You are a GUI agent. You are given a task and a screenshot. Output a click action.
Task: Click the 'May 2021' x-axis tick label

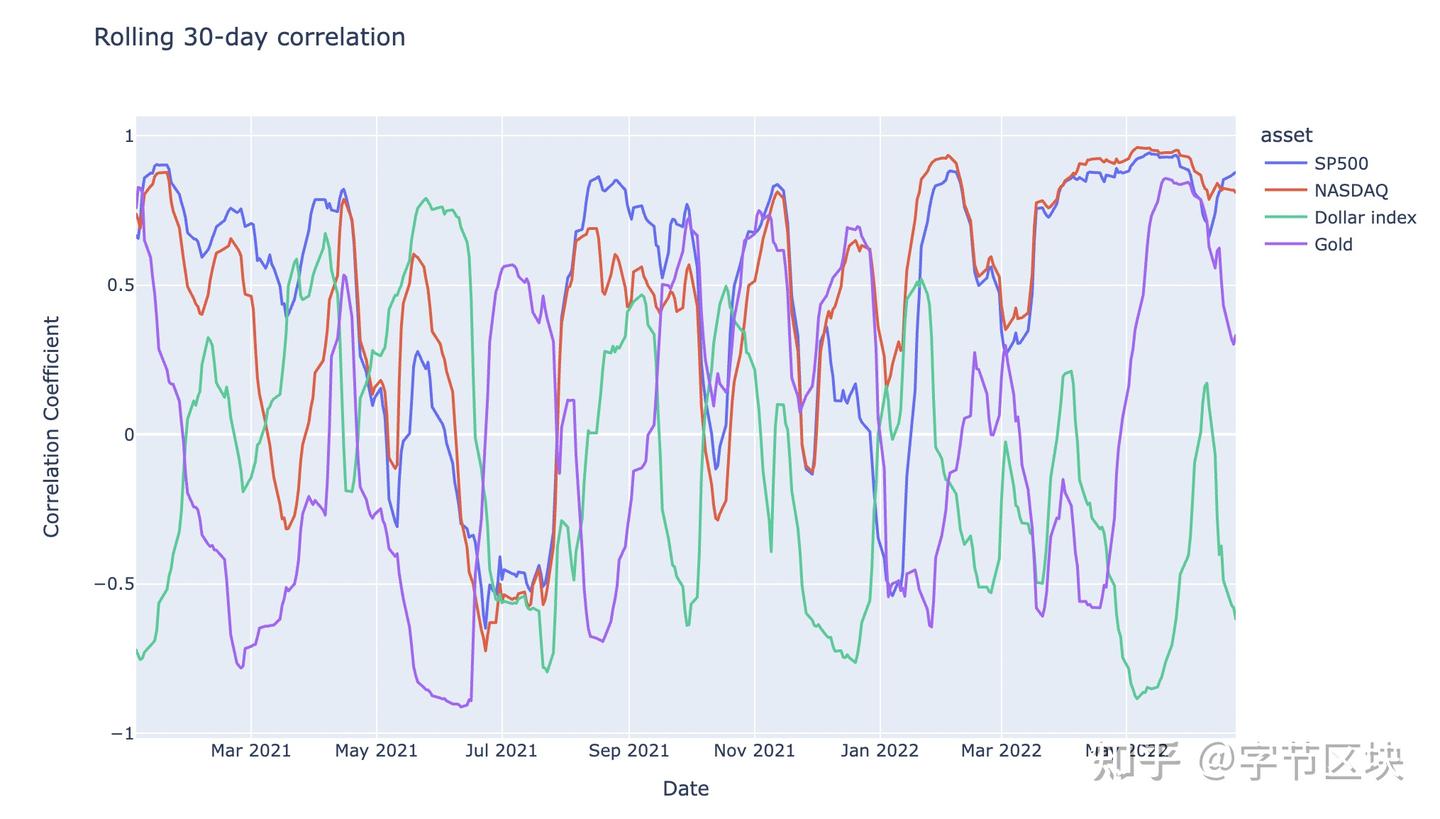pyautogui.click(x=377, y=751)
